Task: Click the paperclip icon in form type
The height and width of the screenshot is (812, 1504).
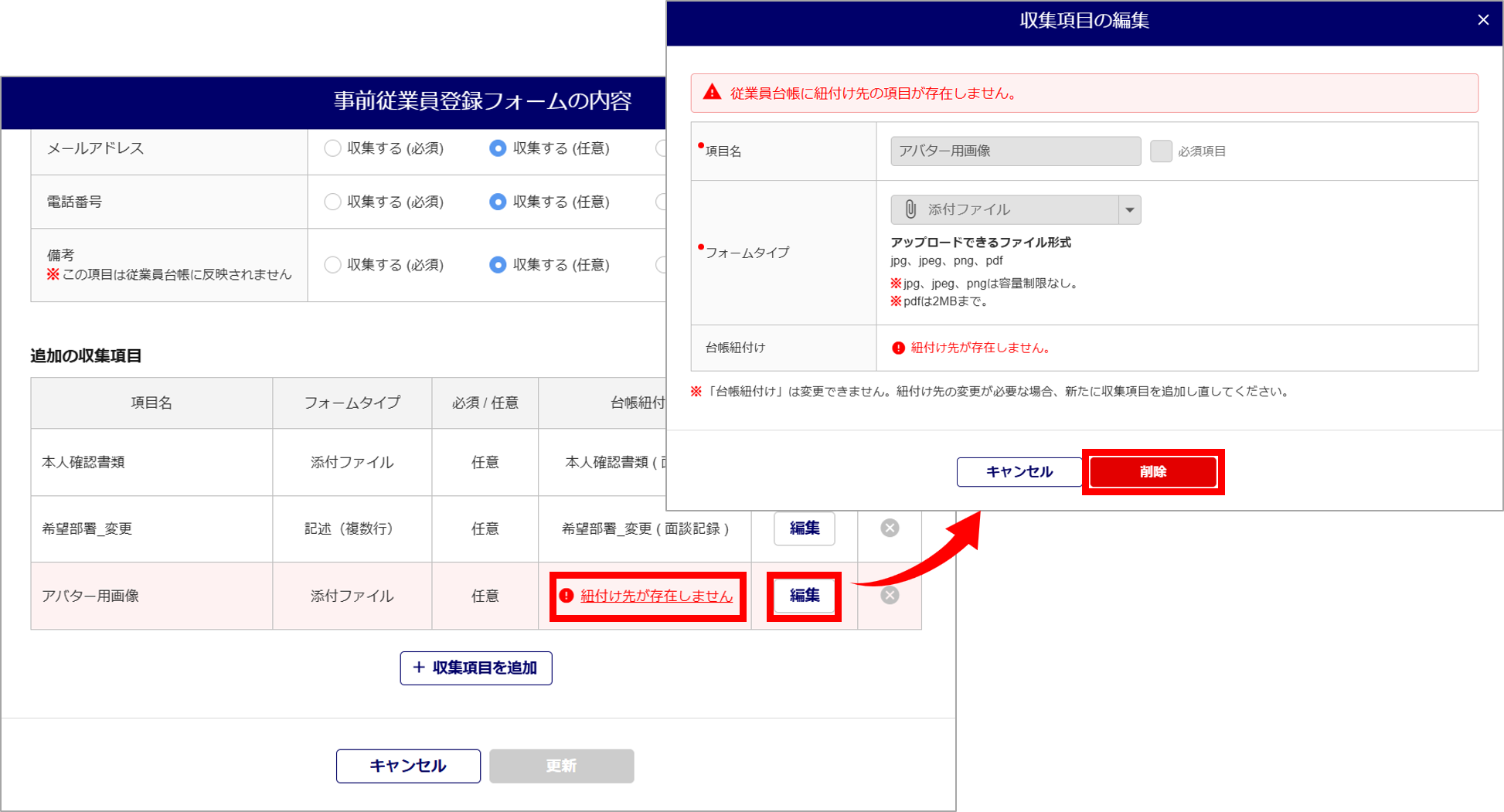Action: pos(910,209)
